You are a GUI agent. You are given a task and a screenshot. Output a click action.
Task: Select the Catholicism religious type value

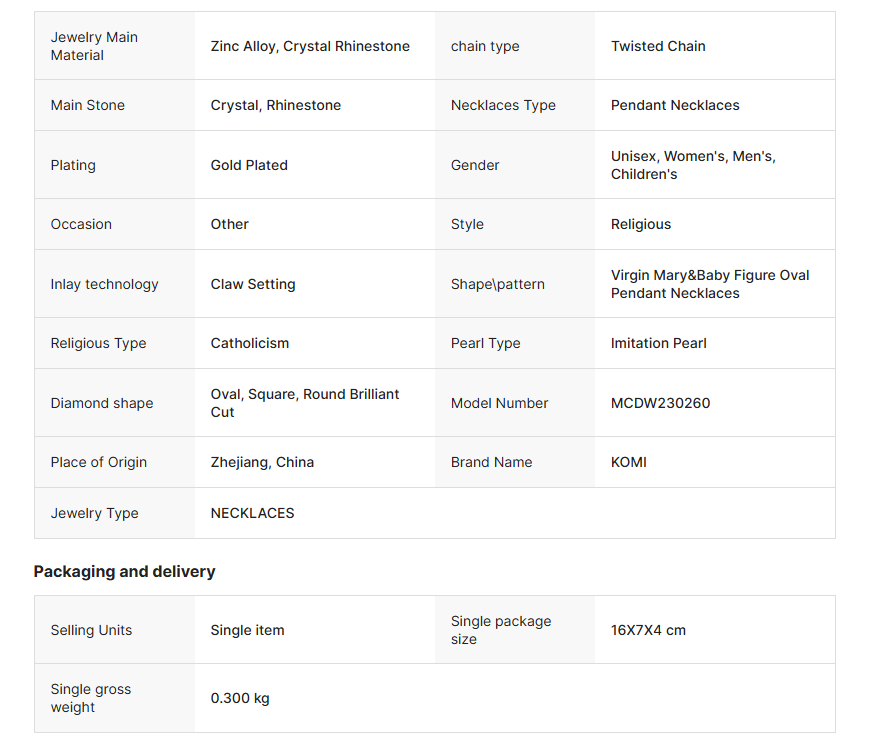click(x=250, y=343)
